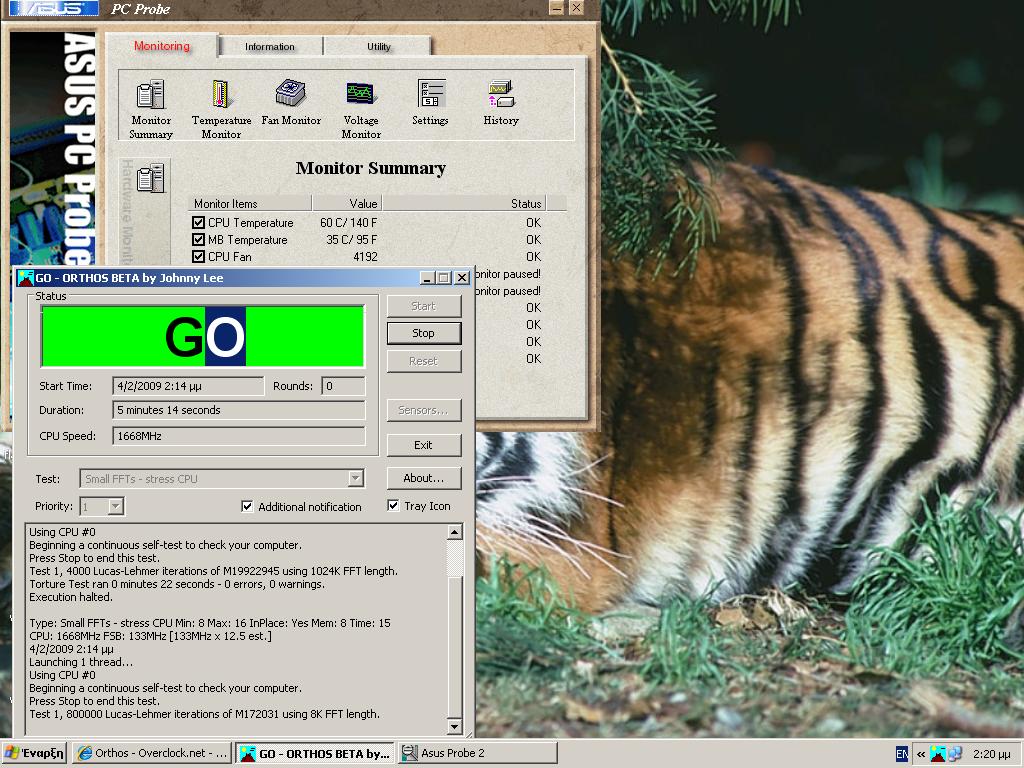Open the Fan Monitor icon
Viewport: 1024px width, 768px height.
(x=291, y=103)
